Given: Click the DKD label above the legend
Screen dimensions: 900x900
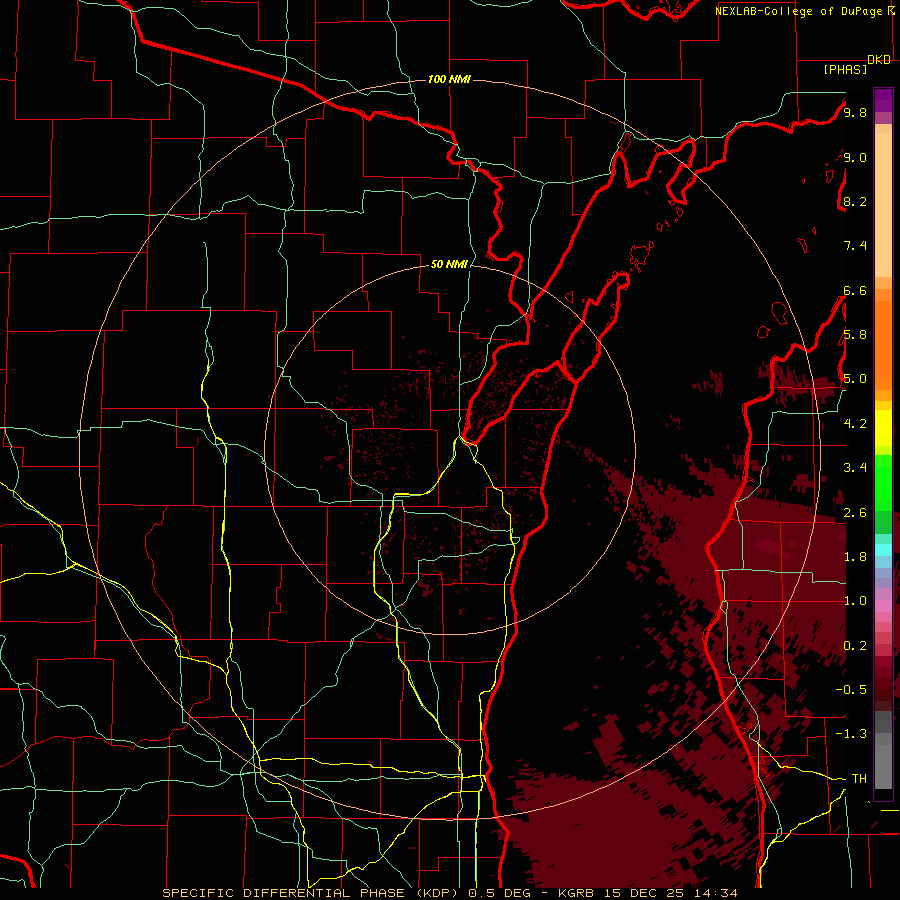Looking at the screenshot, I should [879, 60].
